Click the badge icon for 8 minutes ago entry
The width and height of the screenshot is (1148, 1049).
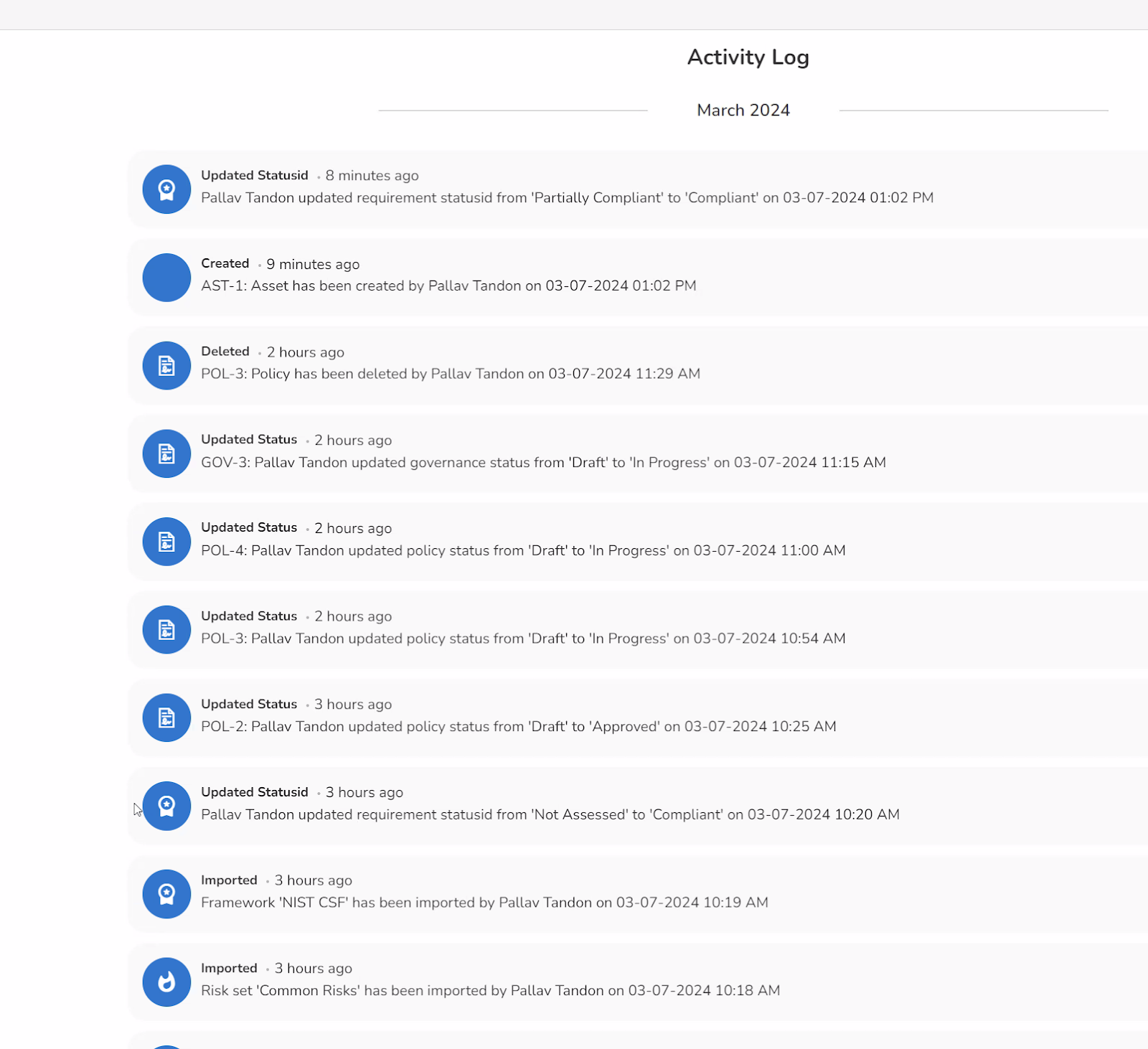(x=166, y=189)
